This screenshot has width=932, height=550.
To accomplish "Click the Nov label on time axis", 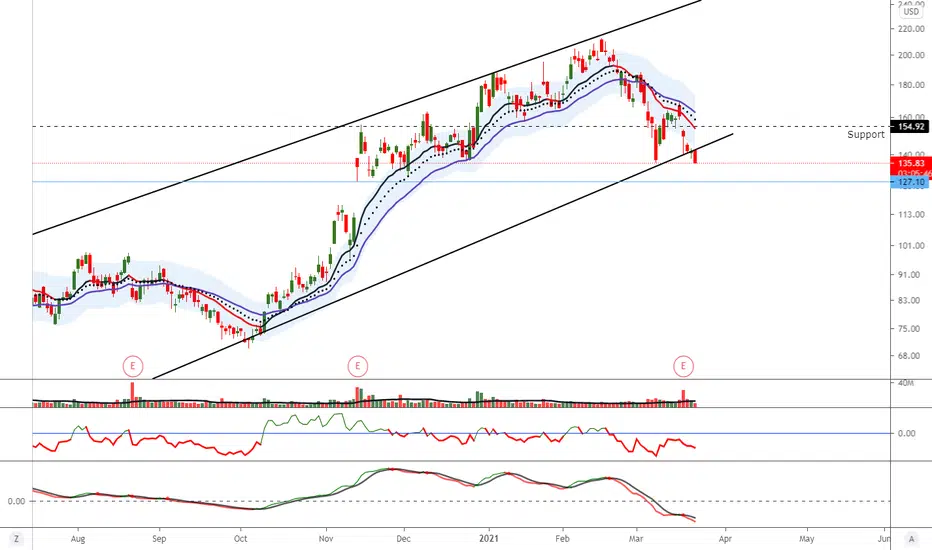I will 326,539.
